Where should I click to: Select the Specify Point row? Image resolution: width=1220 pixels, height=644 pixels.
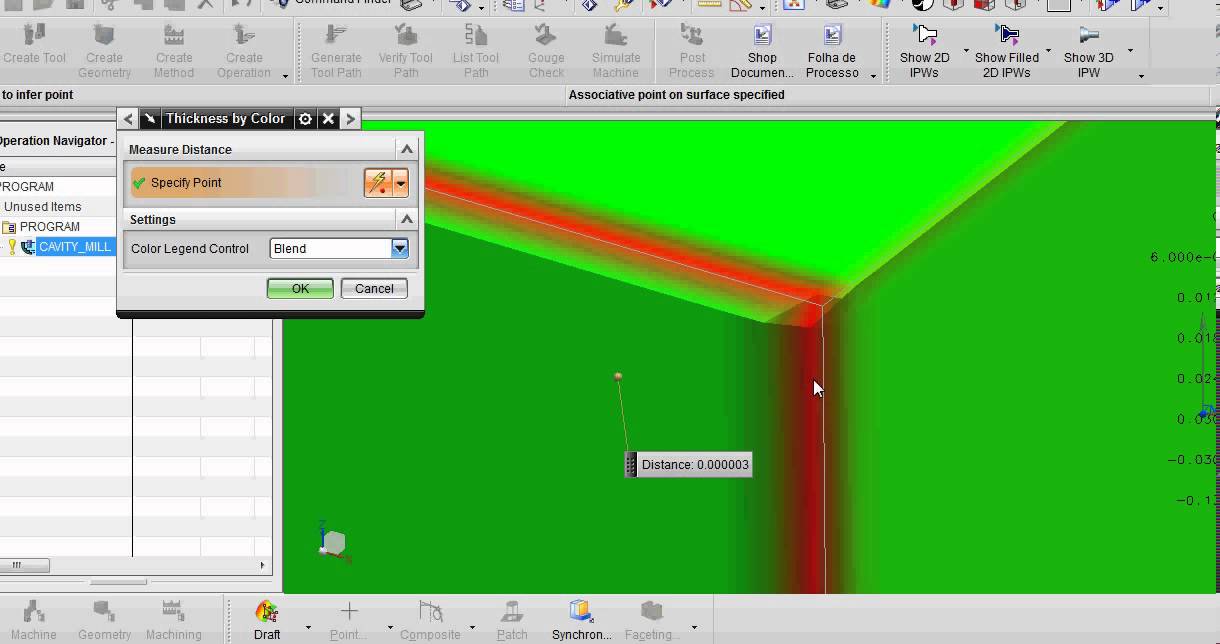(245, 183)
